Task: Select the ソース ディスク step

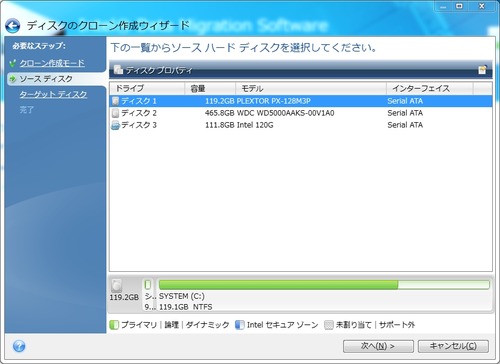Action: [x=46, y=79]
